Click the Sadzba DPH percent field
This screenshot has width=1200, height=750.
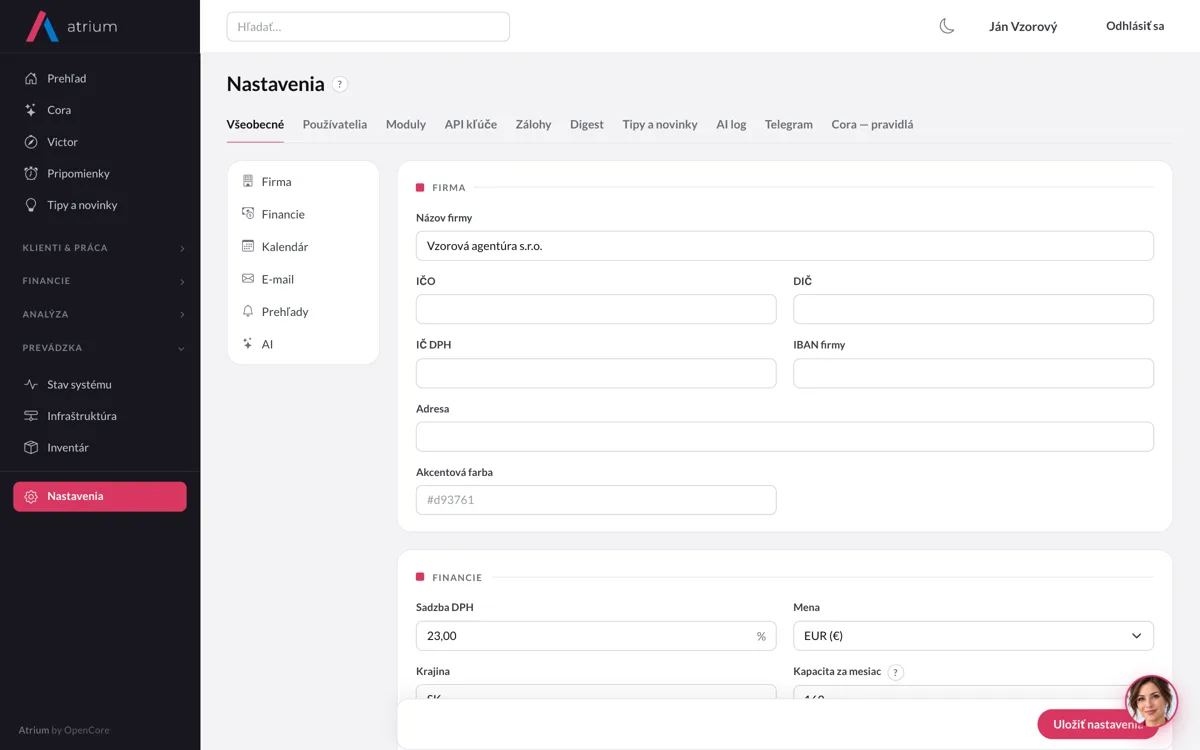pyautogui.click(x=596, y=636)
